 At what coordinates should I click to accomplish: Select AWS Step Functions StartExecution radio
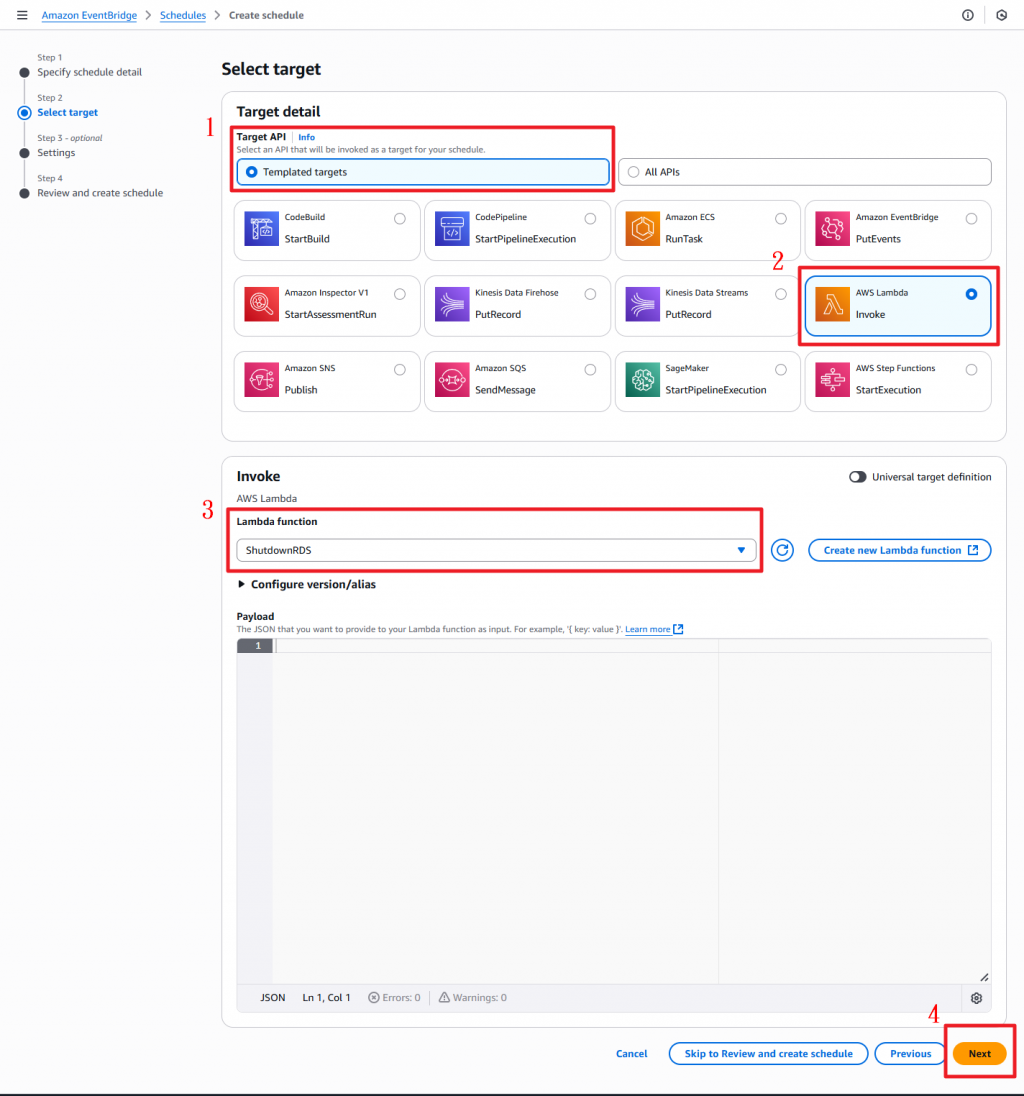pos(972,370)
